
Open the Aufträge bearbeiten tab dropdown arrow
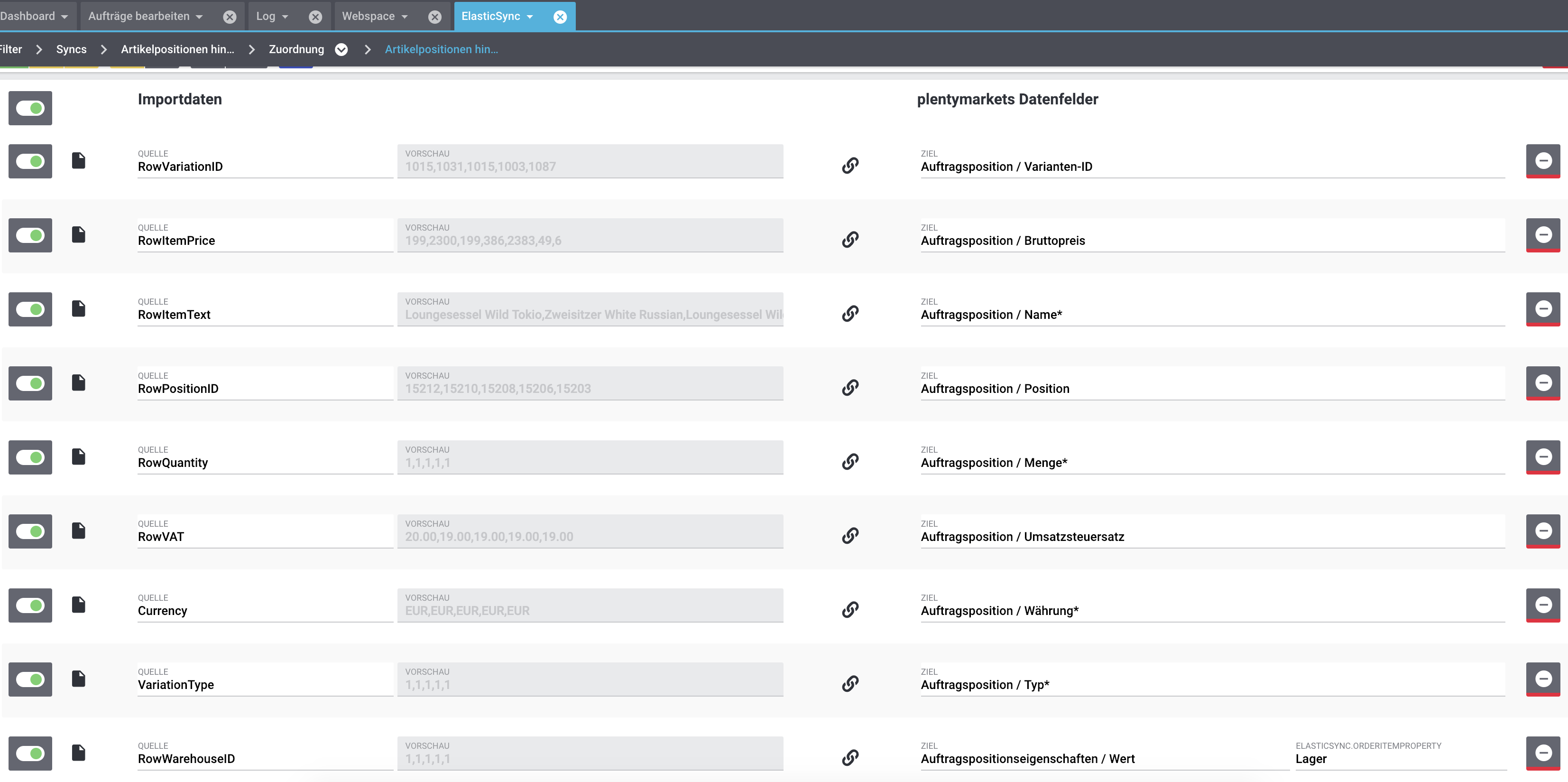(199, 17)
